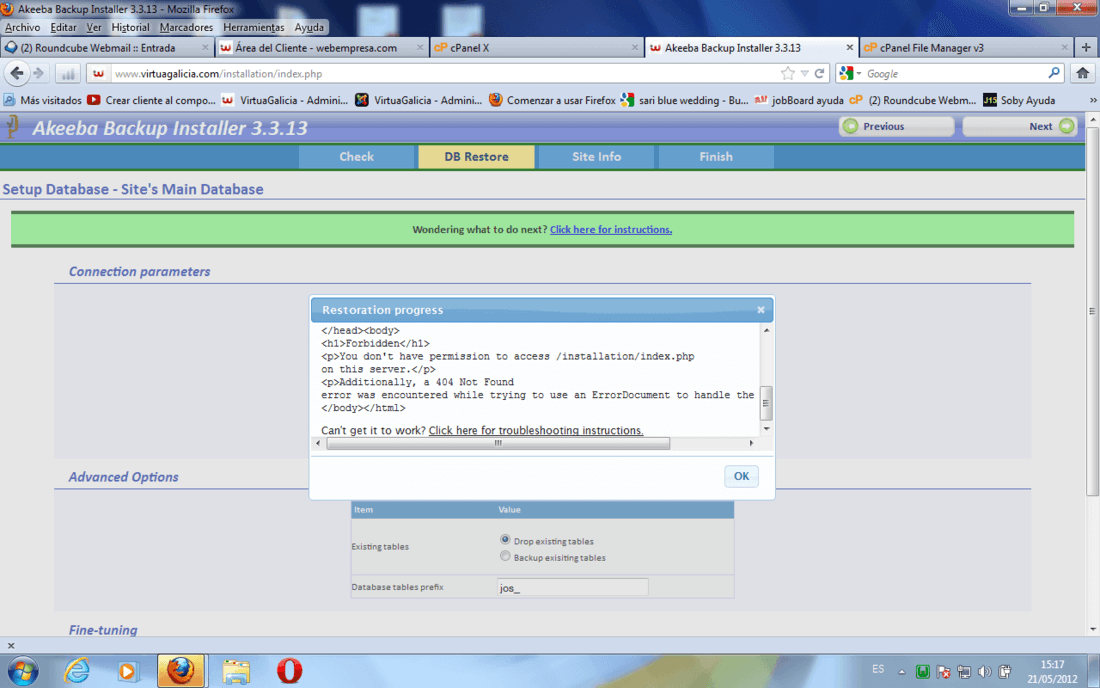Select Backup existing tables option
Screen dimensions: 1100x688
[x=505, y=556]
